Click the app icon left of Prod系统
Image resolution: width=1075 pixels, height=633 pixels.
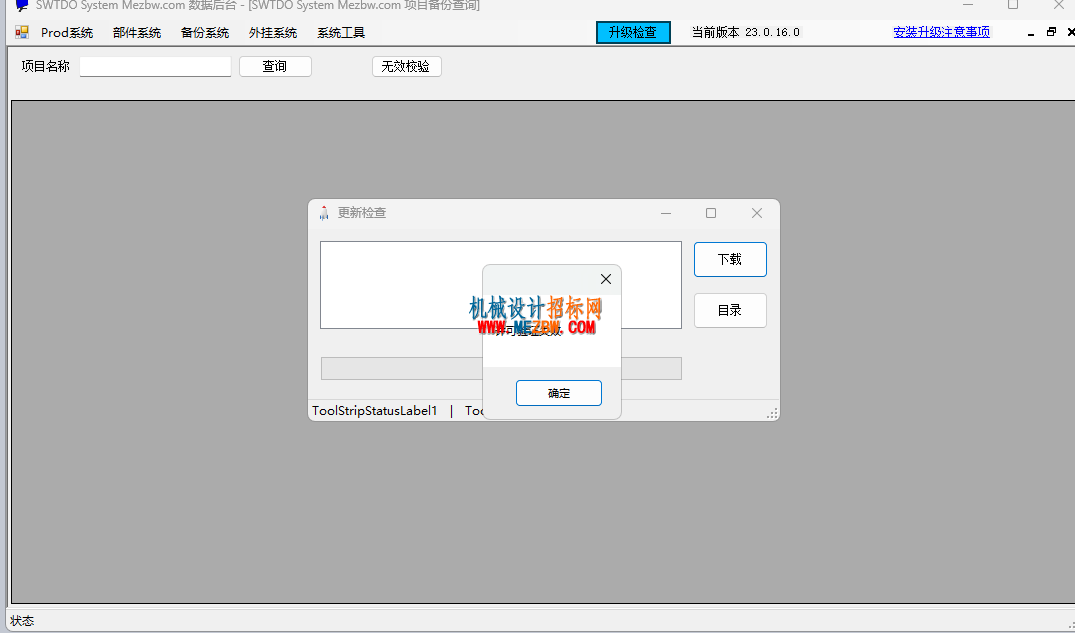(22, 32)
